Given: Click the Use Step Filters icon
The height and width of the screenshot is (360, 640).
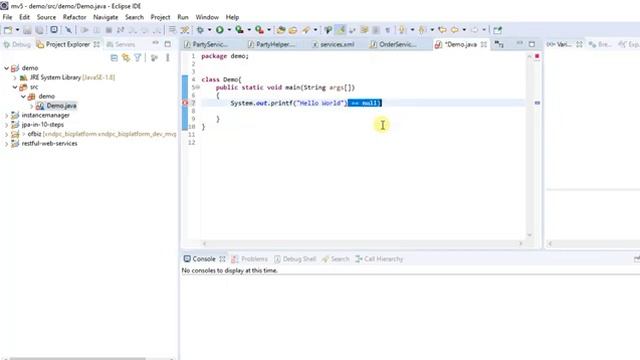Looking at the screenshot, I should tap(184, 30).
